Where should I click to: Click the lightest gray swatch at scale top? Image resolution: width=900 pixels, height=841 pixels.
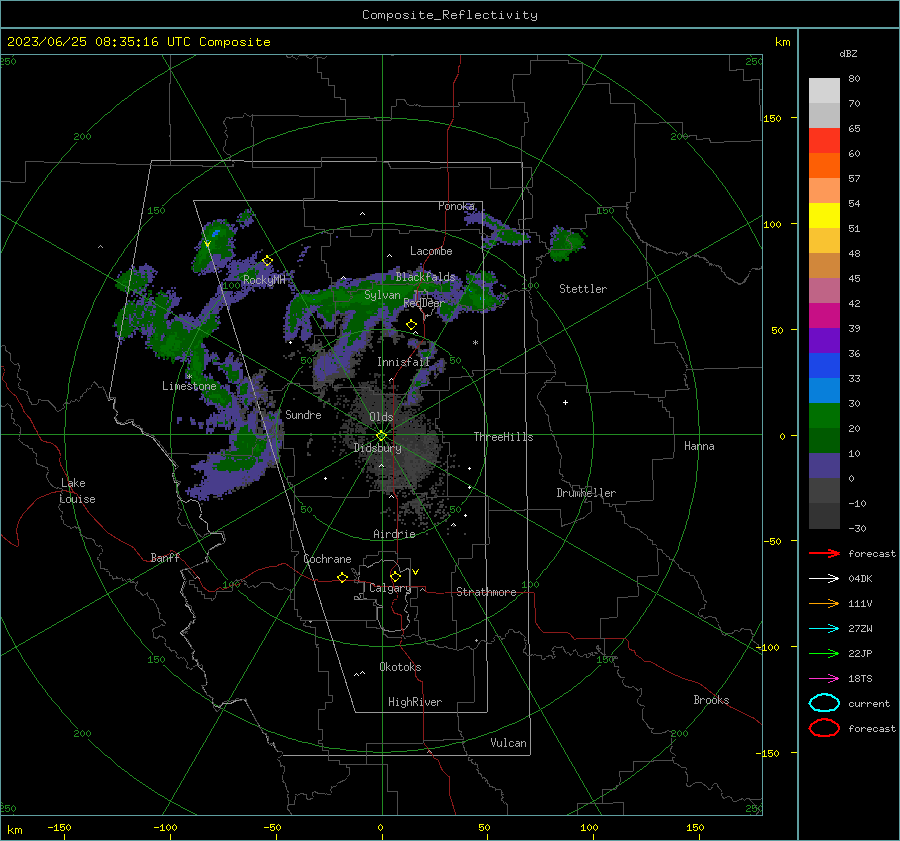pyautogui.click(x=824, y=91)
